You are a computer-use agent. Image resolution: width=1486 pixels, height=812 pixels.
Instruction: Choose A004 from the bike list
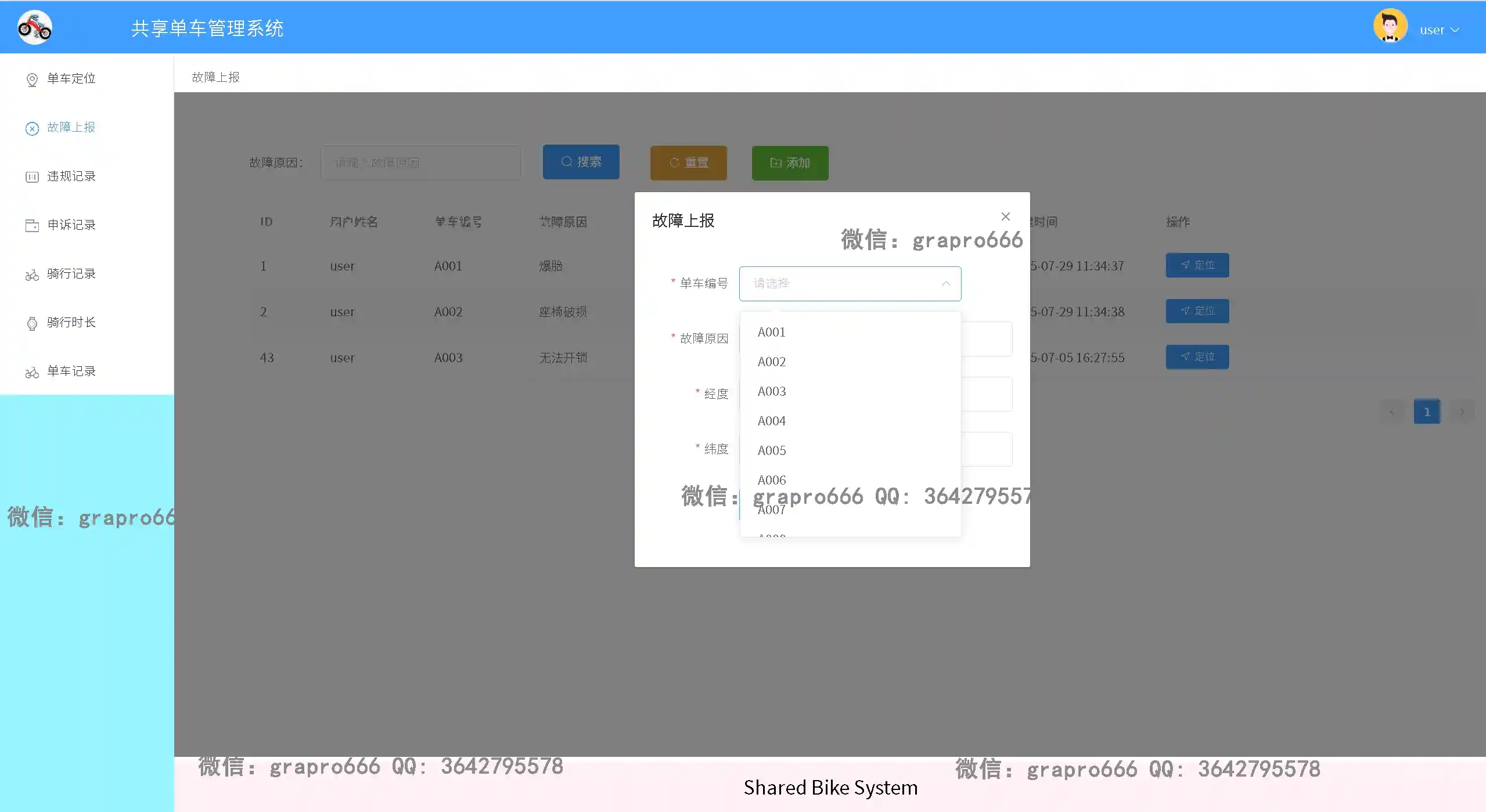tap(771, 421)
